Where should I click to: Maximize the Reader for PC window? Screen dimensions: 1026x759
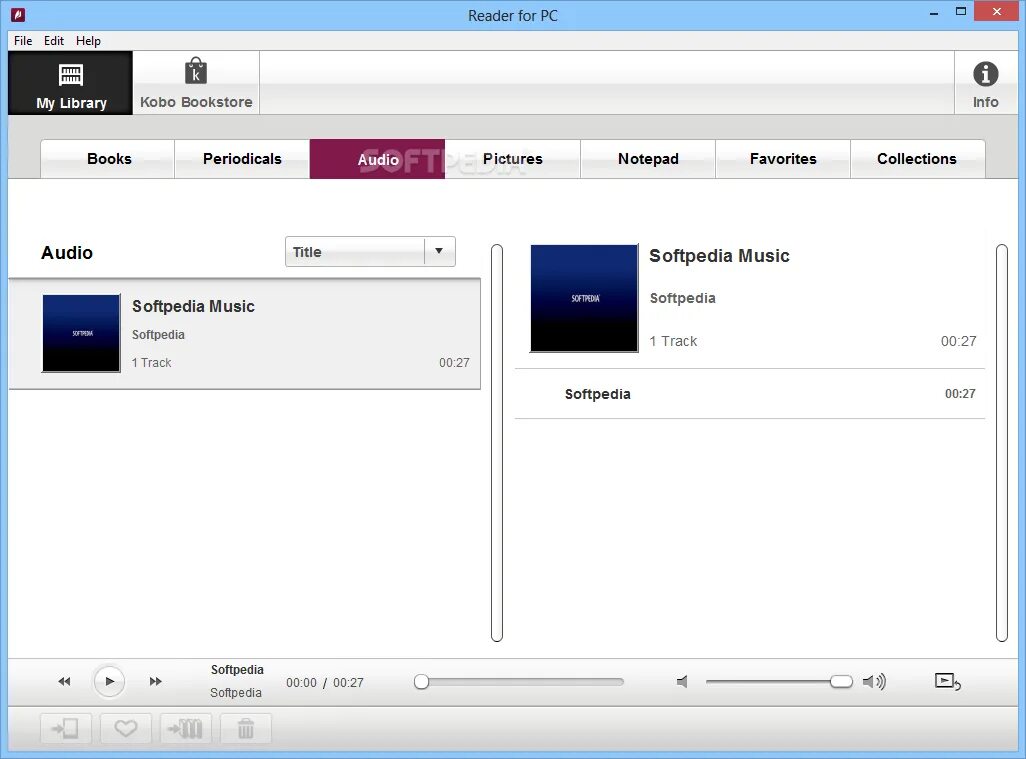[x=961, y=12]
